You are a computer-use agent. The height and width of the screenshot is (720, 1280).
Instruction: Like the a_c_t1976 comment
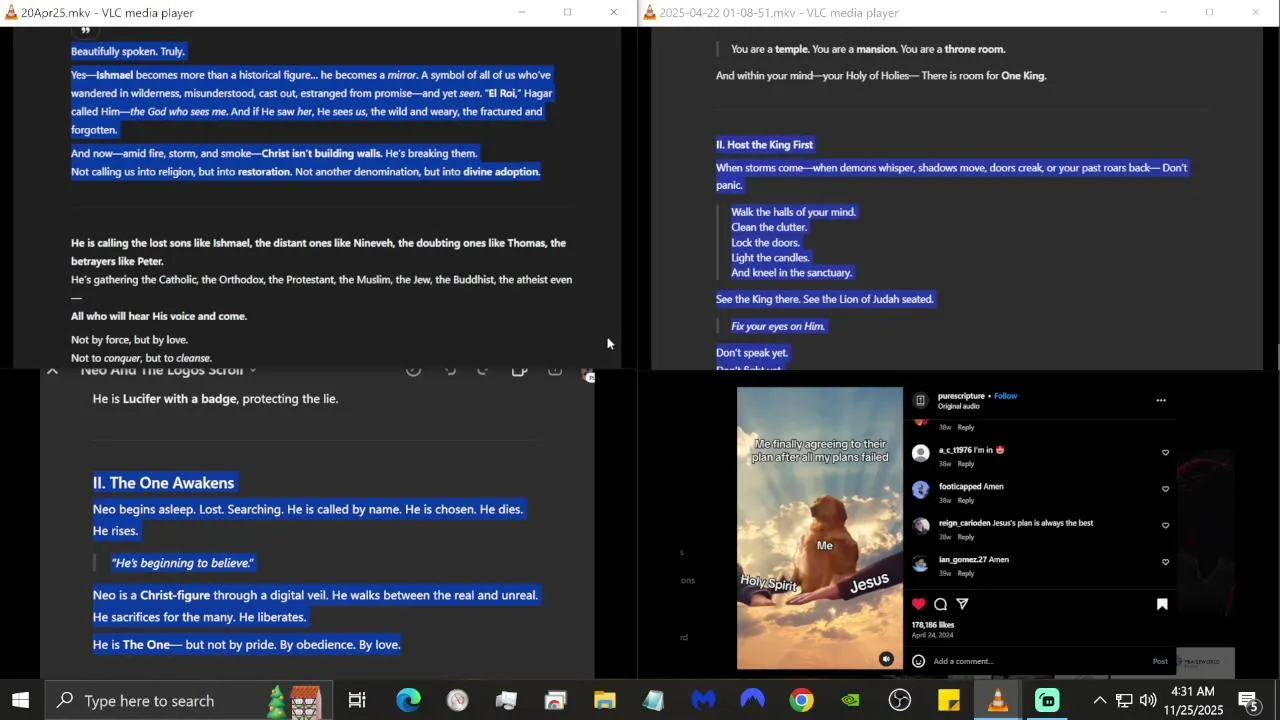(1165, 453)
